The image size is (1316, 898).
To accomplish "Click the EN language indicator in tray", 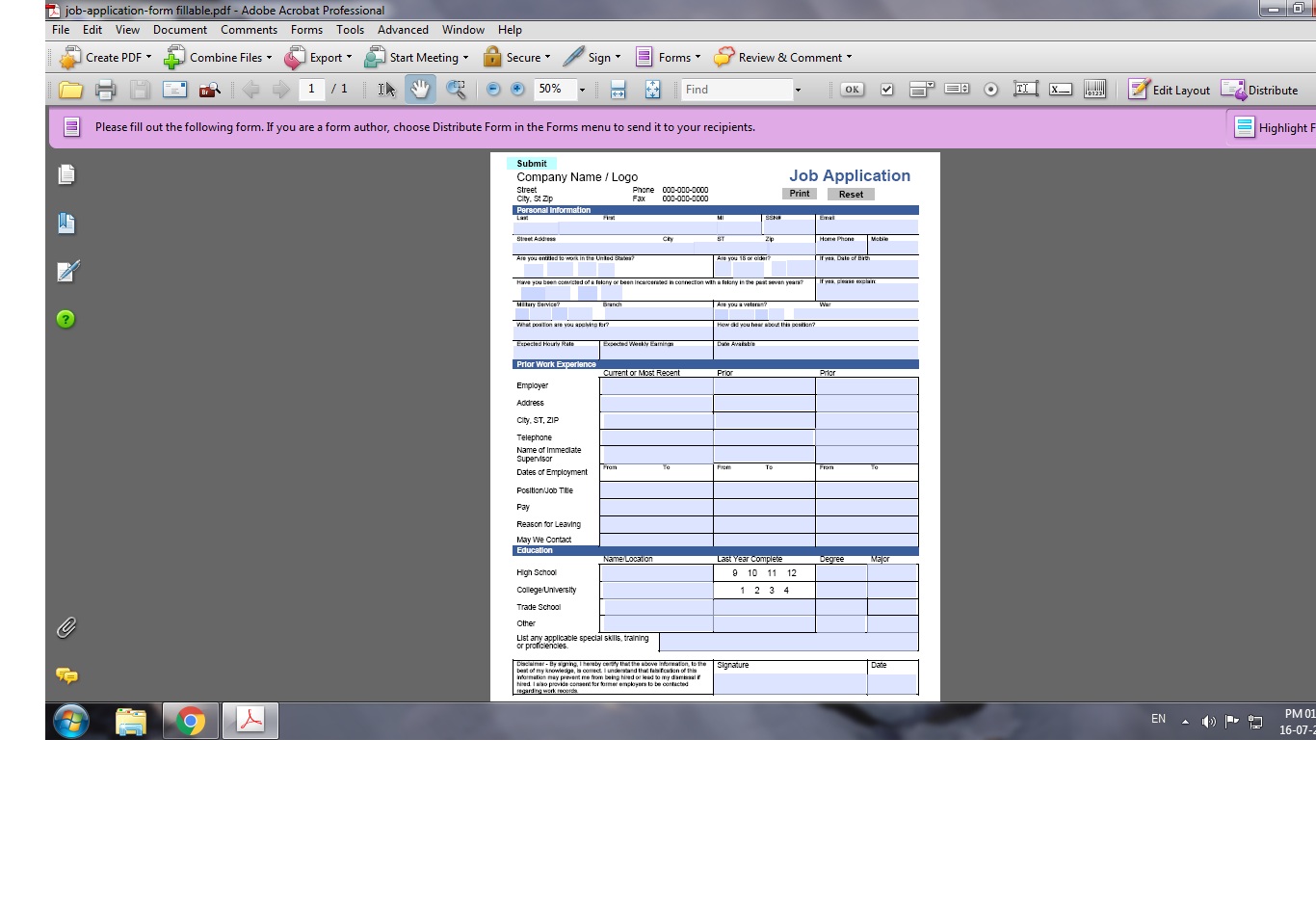I will click(1158, 719).
